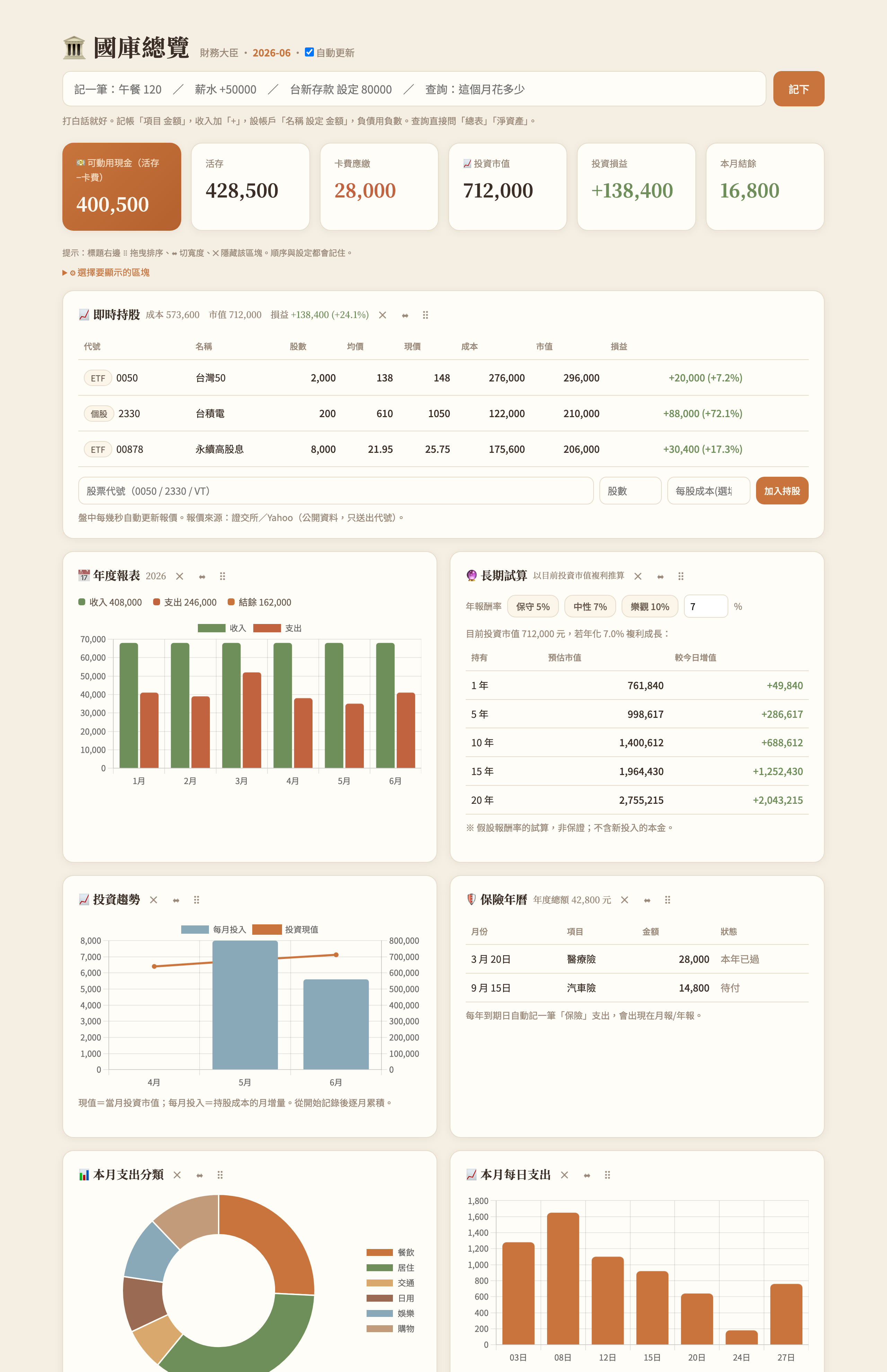Image resolution: width=887 pixels, height=1372 pixels.
Task: Hide the 即時持股 section with X icon
Action: tap(383, 315)
